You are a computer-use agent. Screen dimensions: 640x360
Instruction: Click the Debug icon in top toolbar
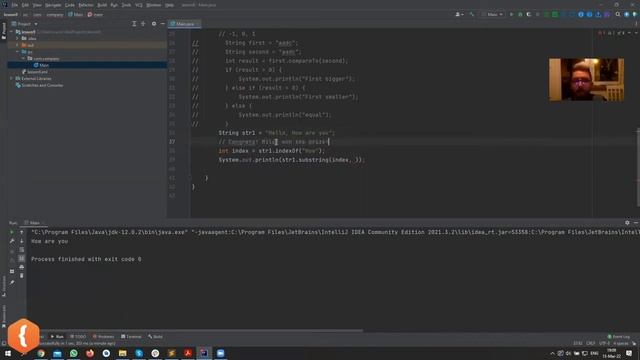(520, 14)
